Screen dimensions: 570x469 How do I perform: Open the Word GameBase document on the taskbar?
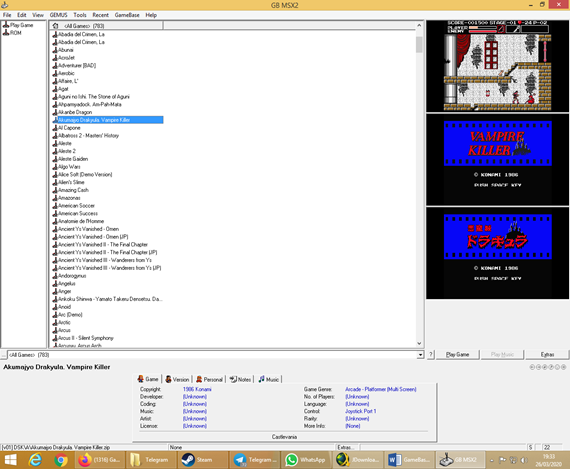409,460
